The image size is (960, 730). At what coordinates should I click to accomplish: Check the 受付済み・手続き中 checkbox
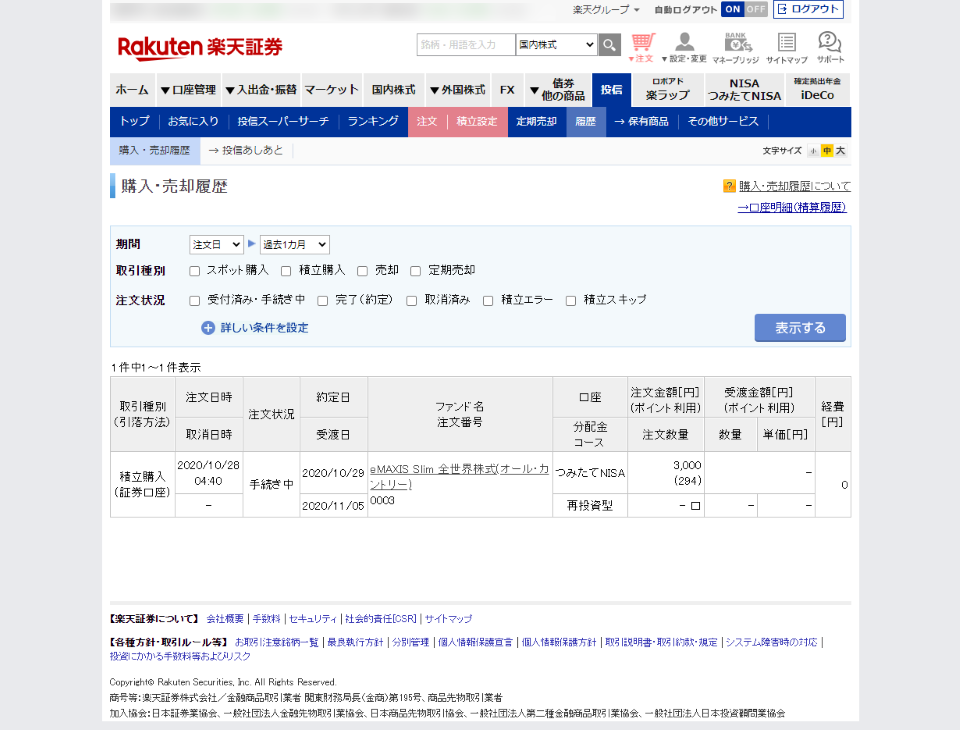tap(195, 300)
